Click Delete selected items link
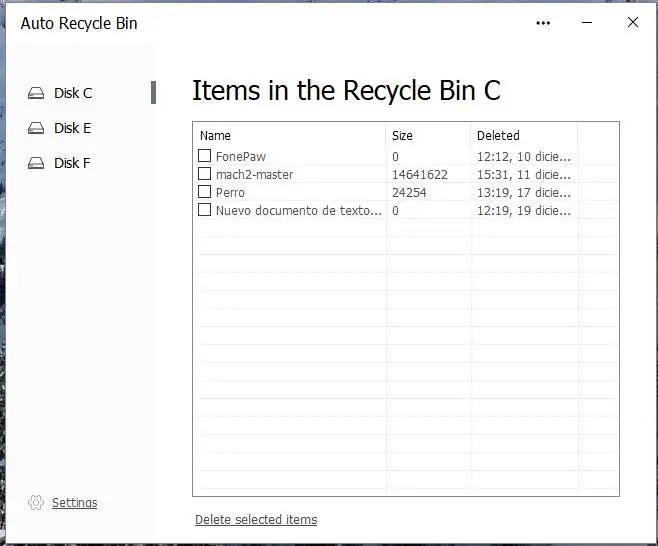Image resolution: width=658 pixels, height=546 pixels. pyautogui.click(x=256, y=520)
